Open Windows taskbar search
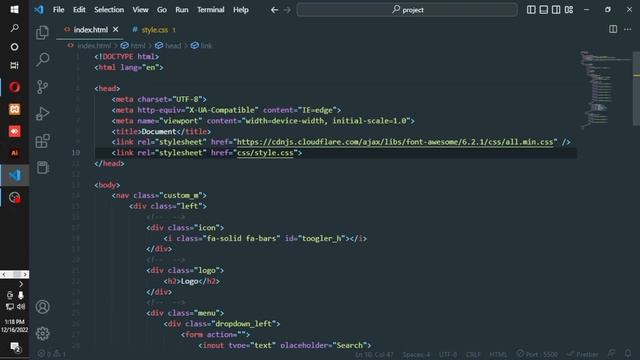Viewport: 640px width, 360px height. tap(14, 28)
